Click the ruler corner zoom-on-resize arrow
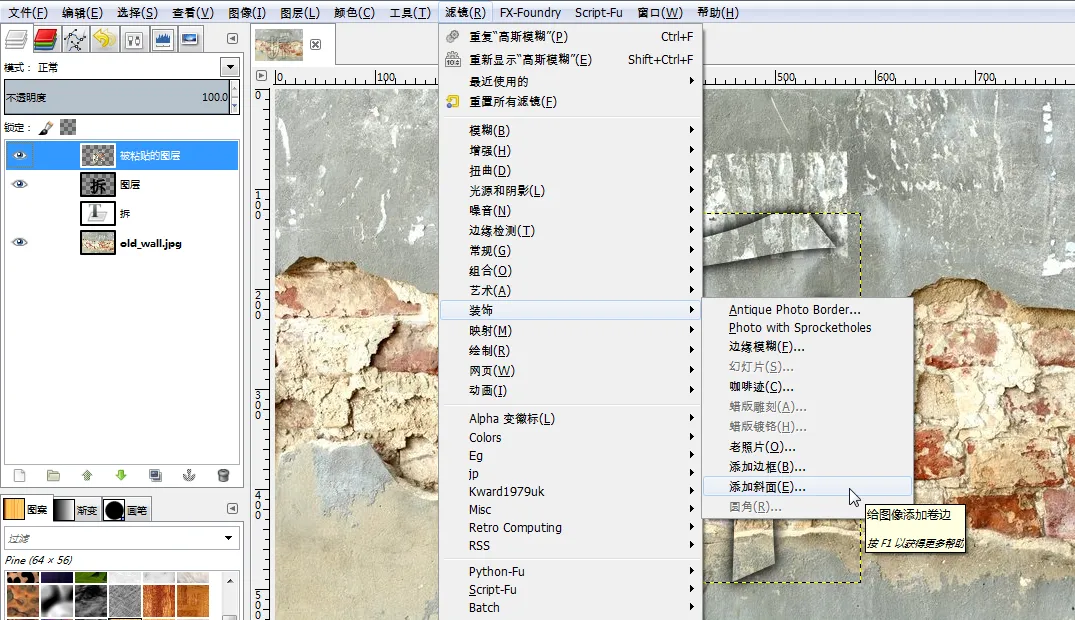 pos(261,75)
